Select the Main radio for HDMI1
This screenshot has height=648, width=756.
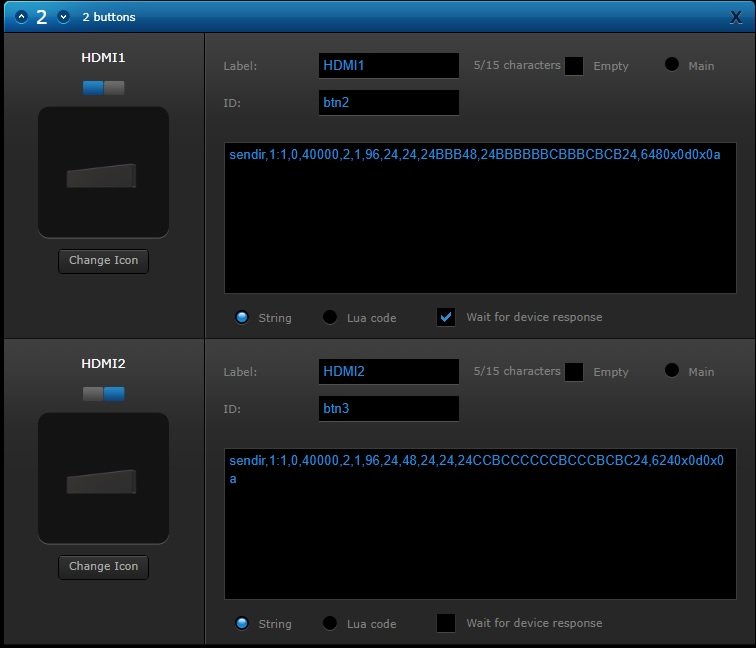click(672, 64)
